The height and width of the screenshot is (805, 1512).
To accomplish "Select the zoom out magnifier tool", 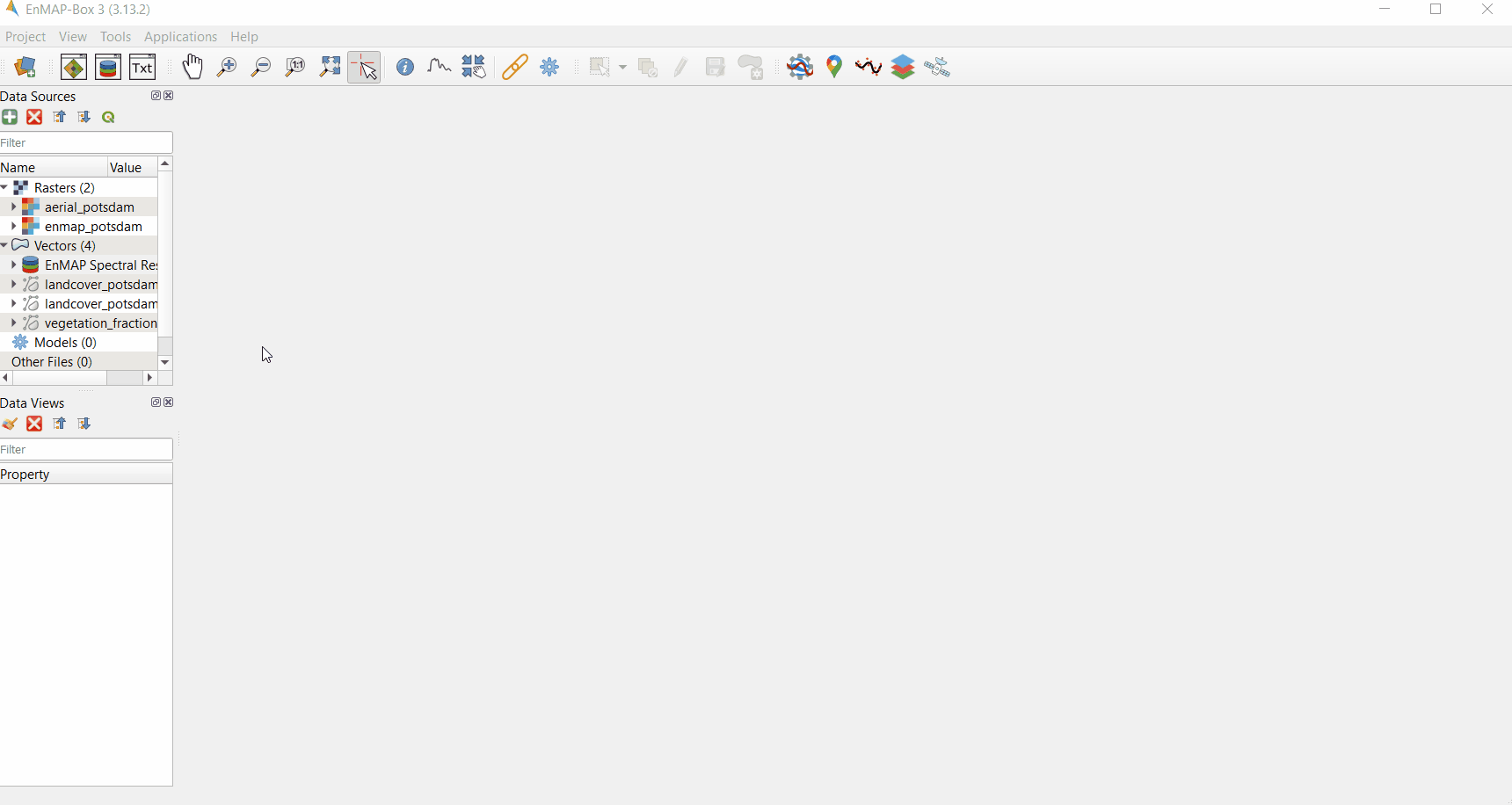I will (x=261, y=68).
